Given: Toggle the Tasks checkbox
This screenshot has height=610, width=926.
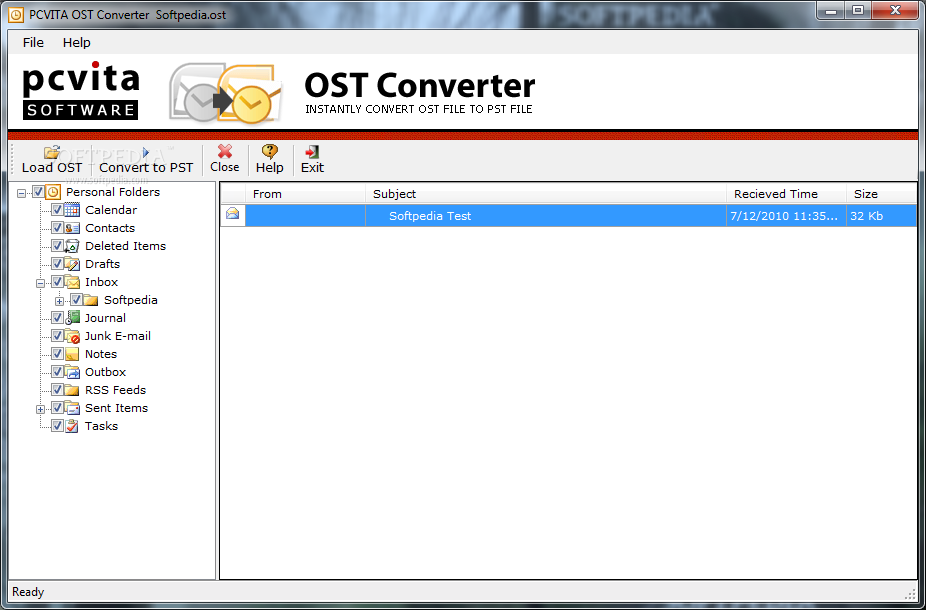Looking at the screenshot, I should pos(57,426).
